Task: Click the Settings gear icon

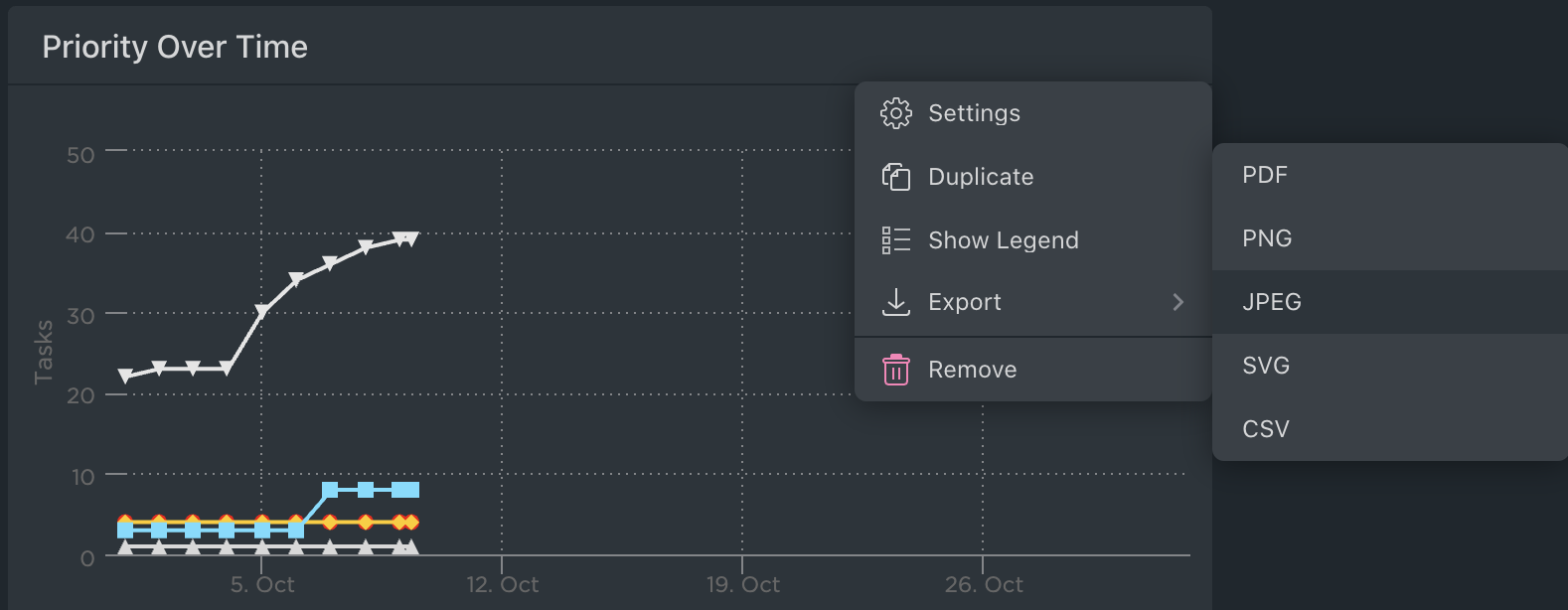Action: (895, 113)
